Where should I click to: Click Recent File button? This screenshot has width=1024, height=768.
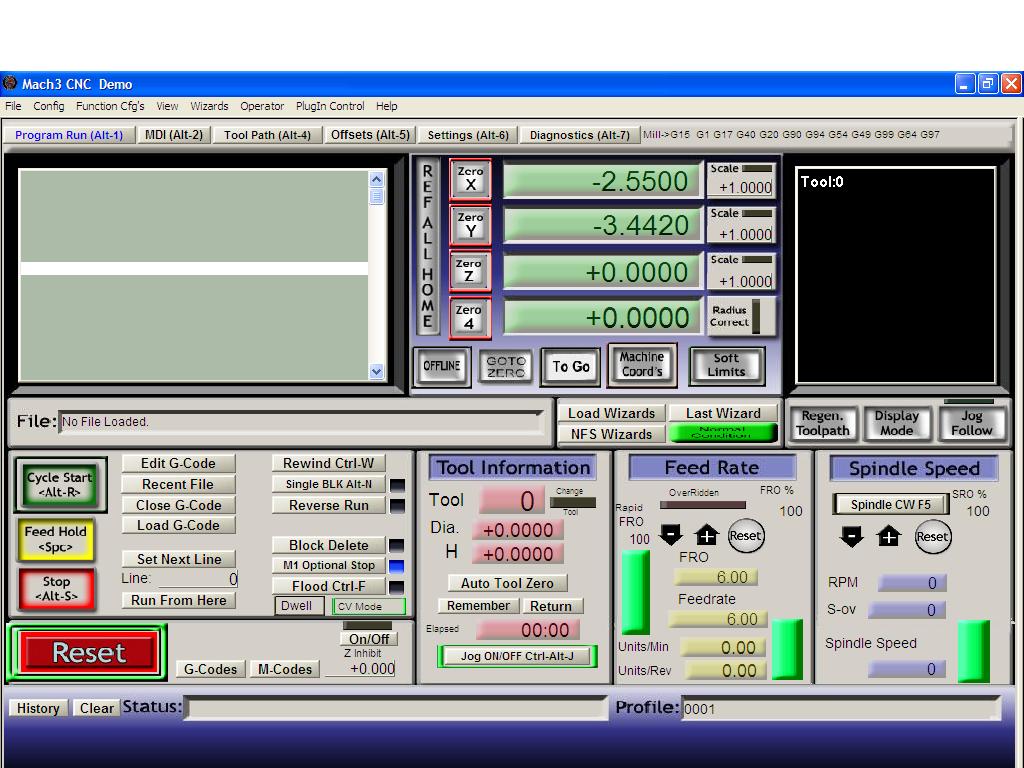pos(178,485)
